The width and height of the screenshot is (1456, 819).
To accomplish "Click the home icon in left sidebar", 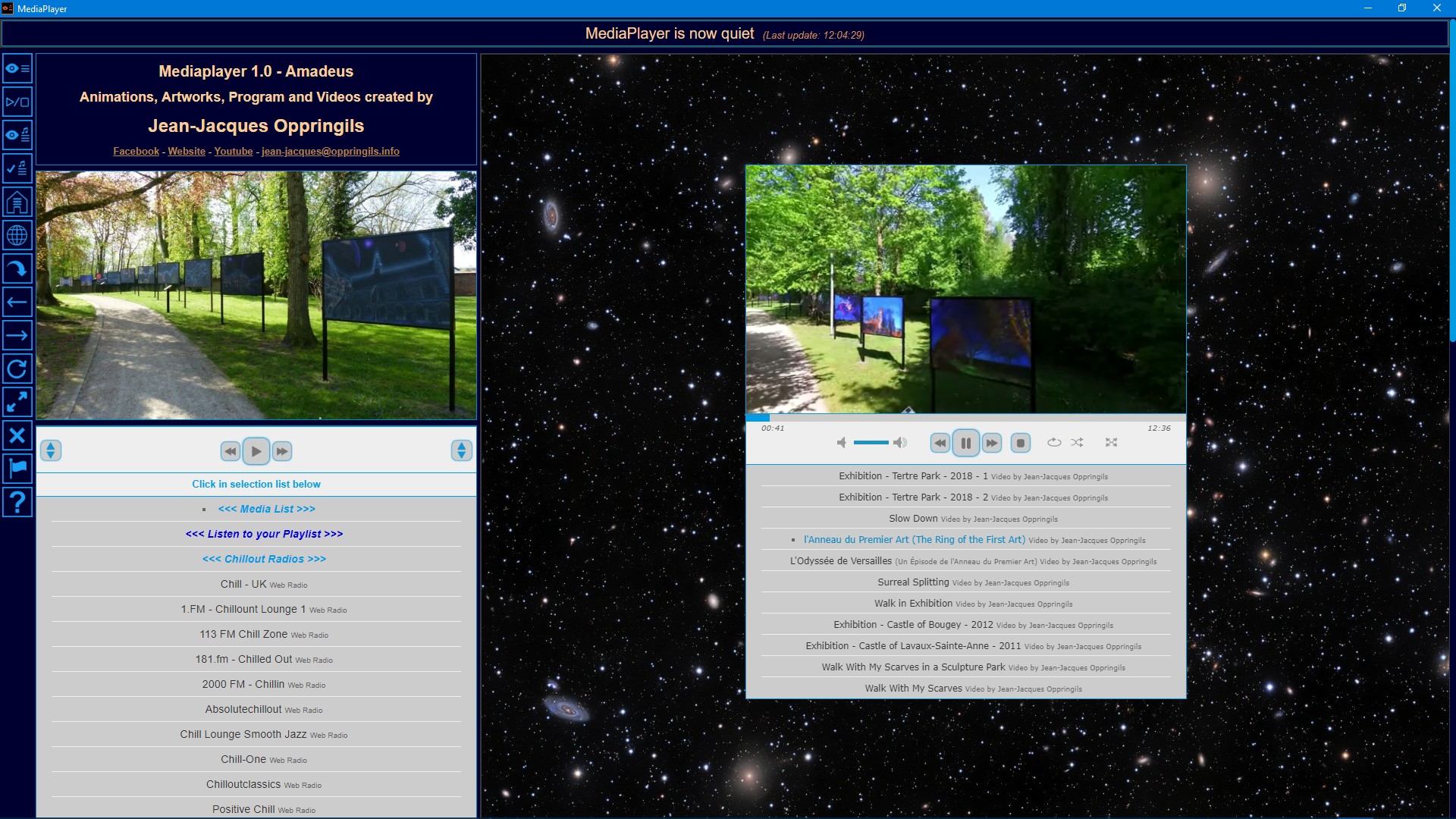I will [x=17, y=202].
